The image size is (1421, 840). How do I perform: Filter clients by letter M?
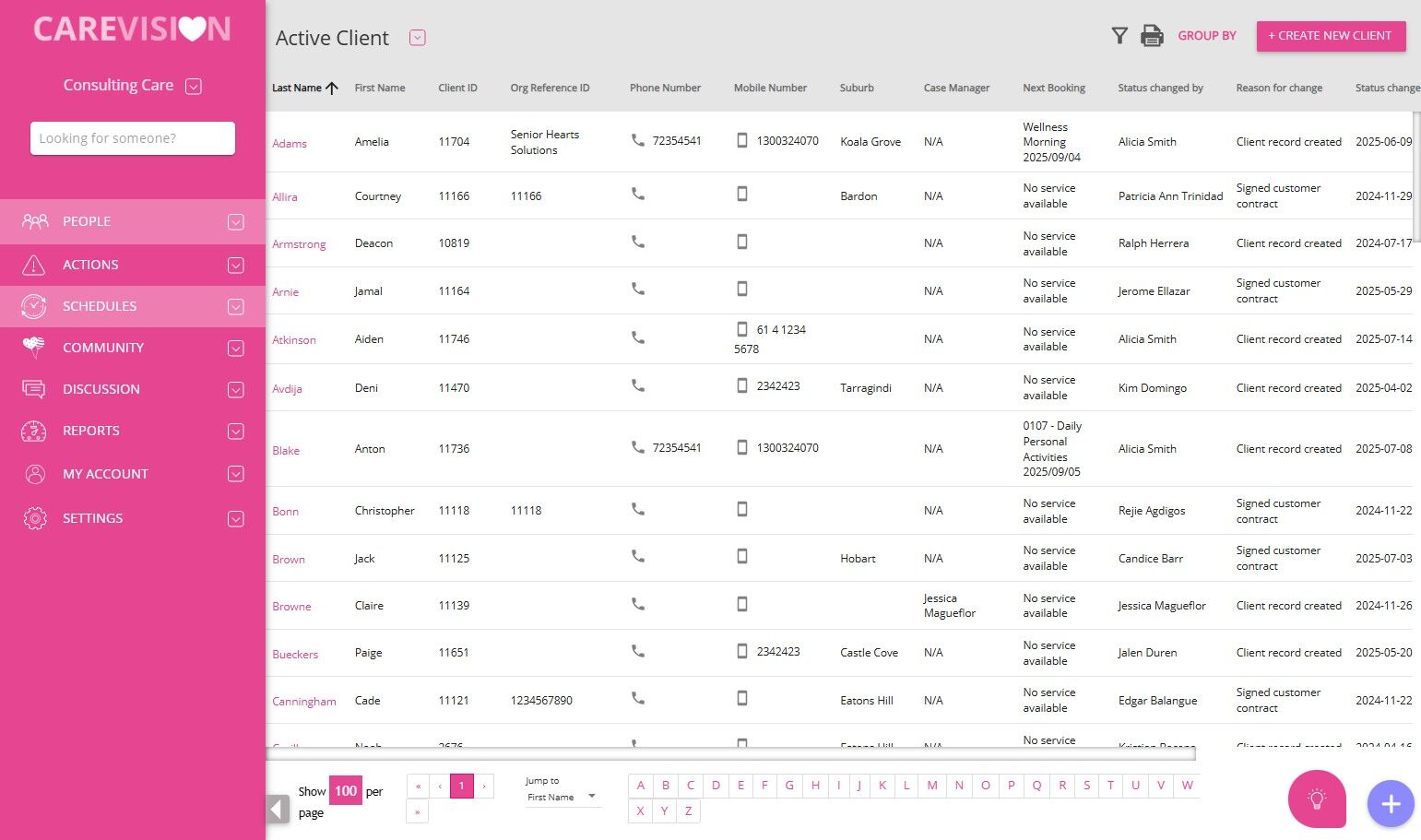click(x=932, y=786)
